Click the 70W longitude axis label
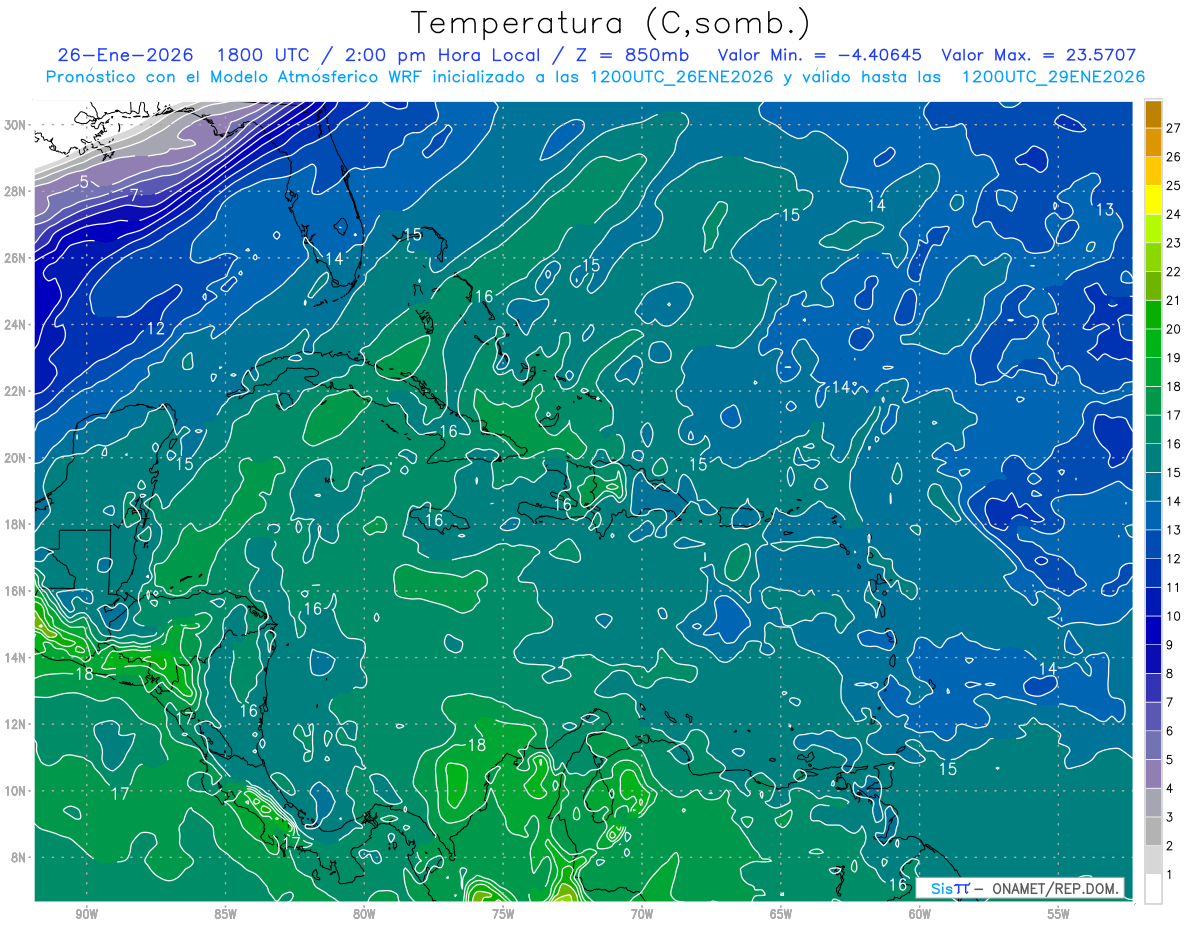This screenshot has height=927, width=1200. [x=642, y=914]
